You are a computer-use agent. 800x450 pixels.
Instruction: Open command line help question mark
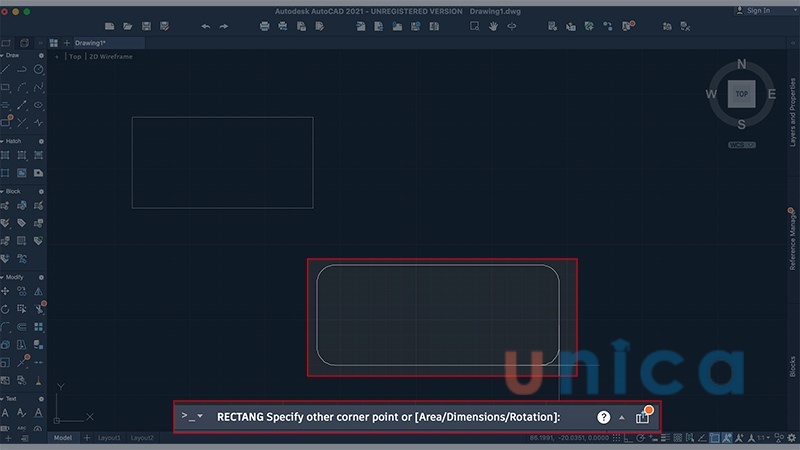tap(604, 417)
